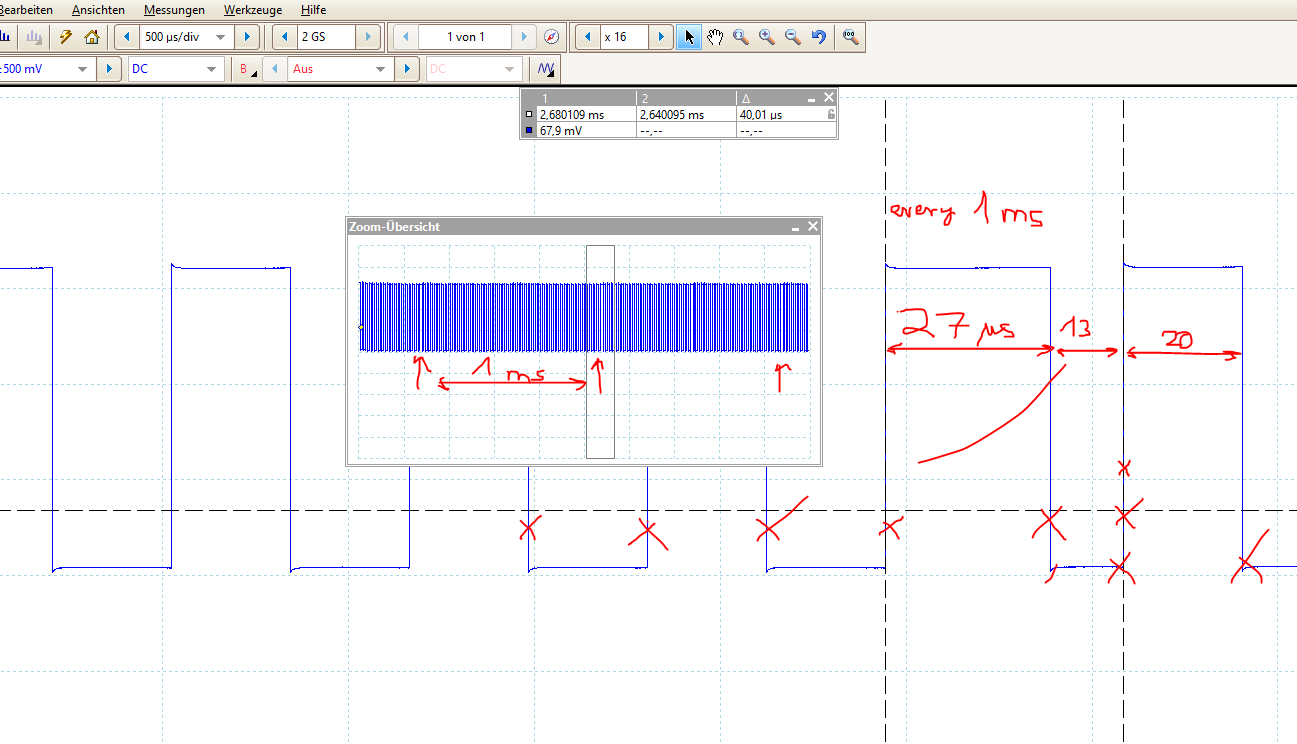Select the blue scope-view histogram icon
Screen dimensions: 1297x744
[7, 36]
